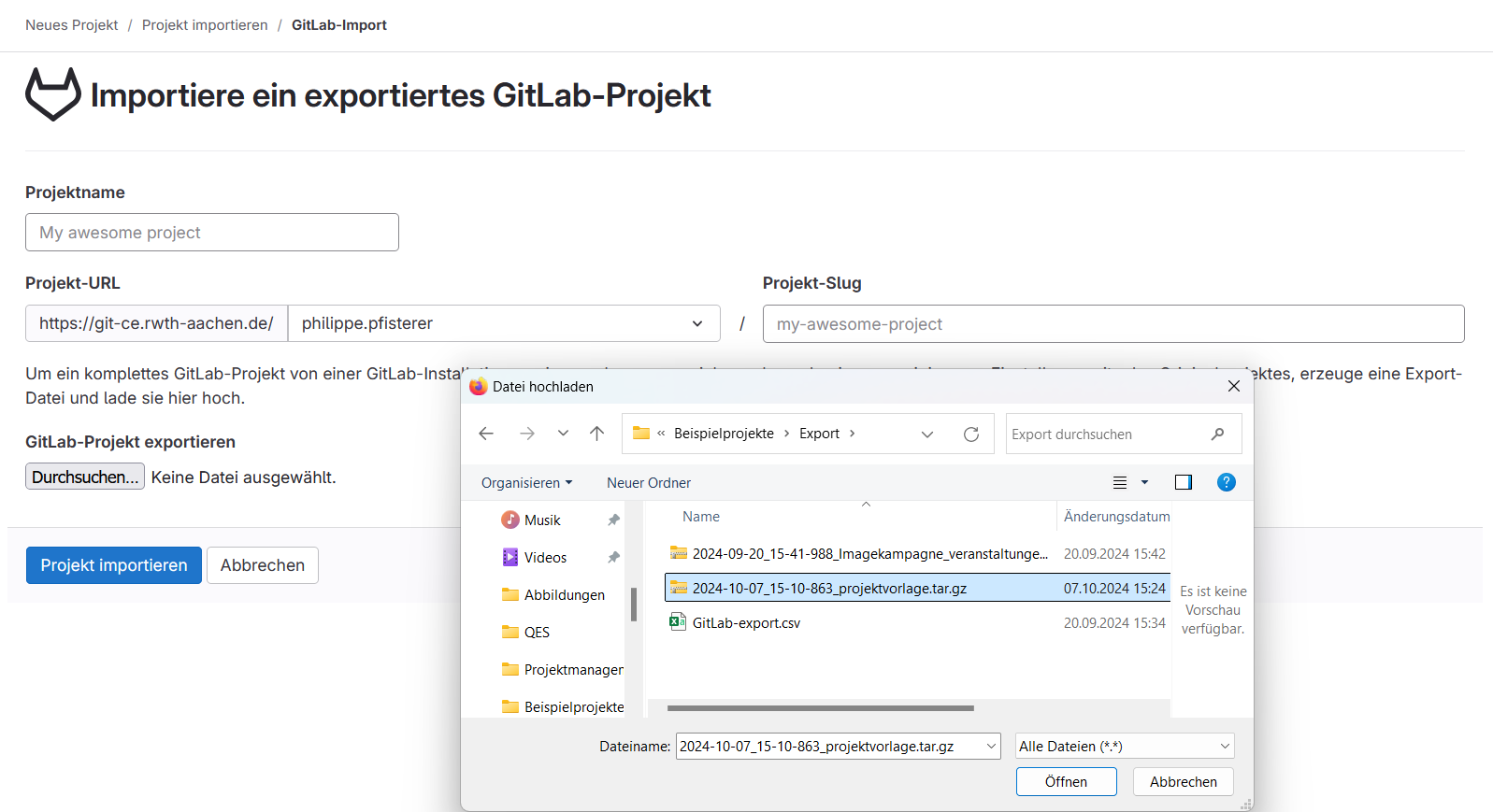Viewport: 1493px width, 812px height.
Task: Click the horizontal scrollbar in file list
Action: click(821, 708)
